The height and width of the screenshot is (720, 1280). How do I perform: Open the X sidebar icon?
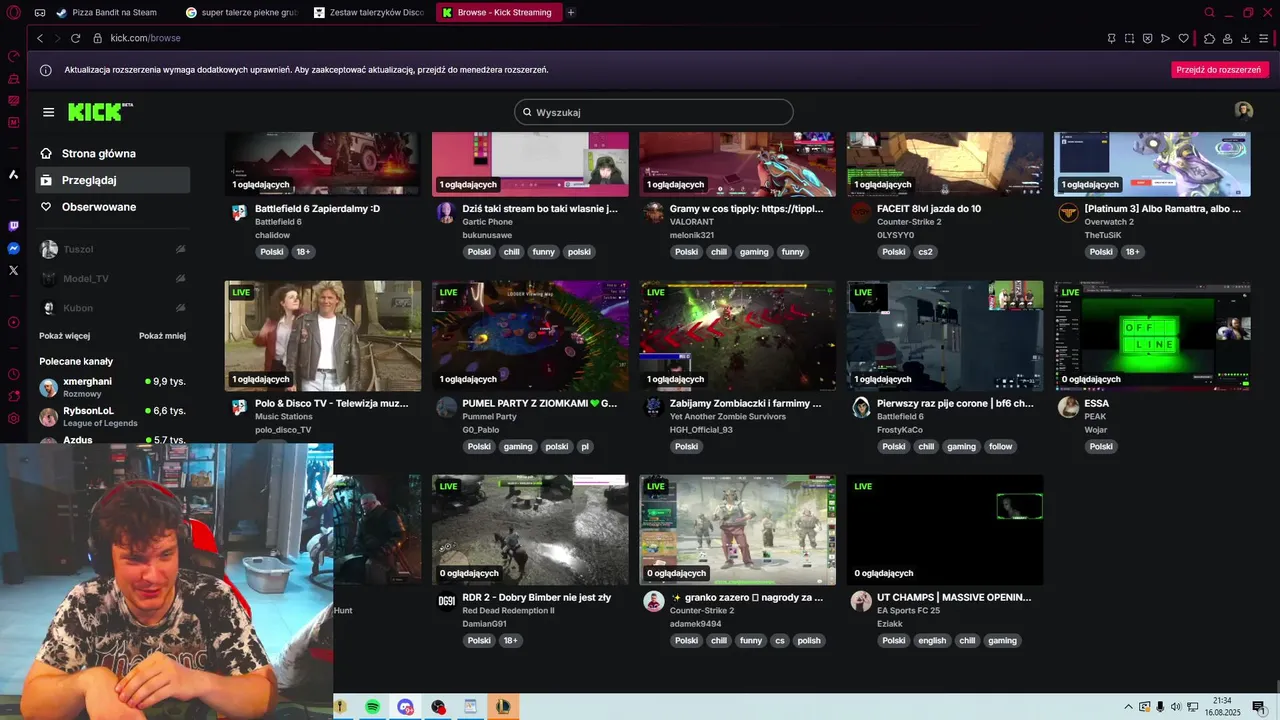pyautogui.click(x=13, y=270)
